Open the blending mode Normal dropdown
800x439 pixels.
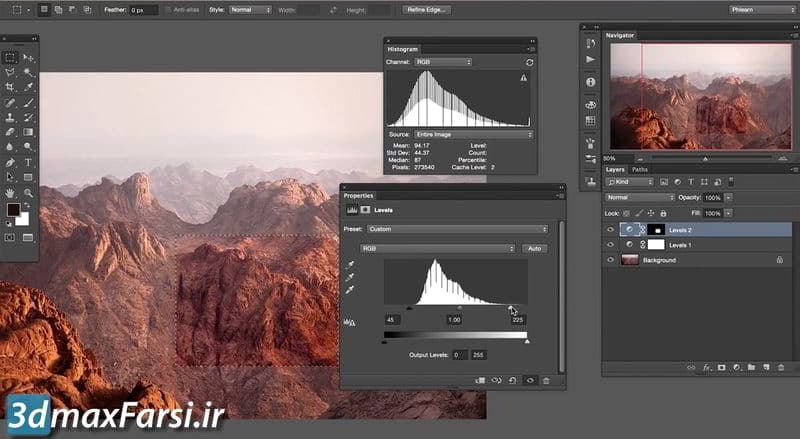640,198
